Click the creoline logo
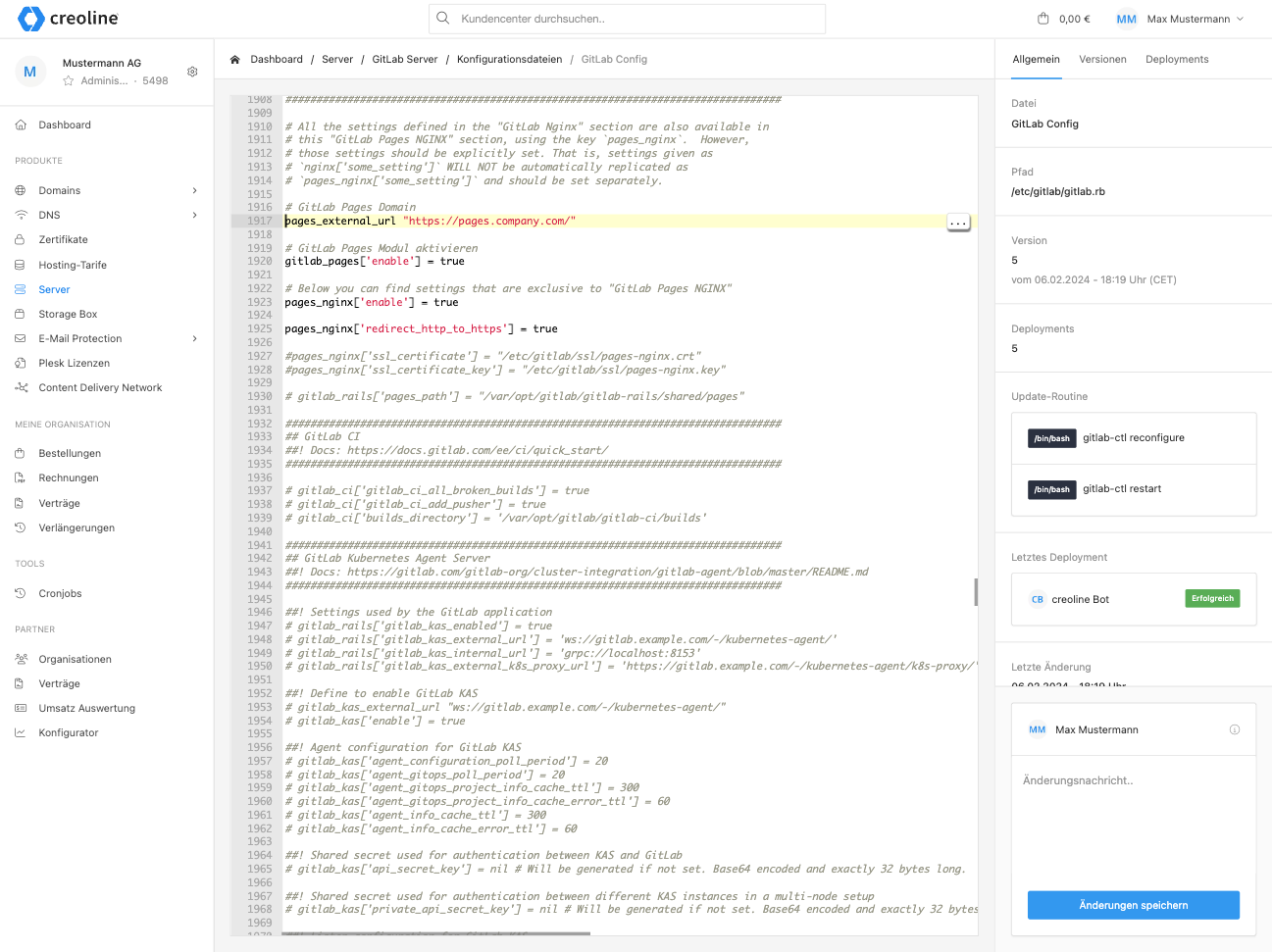Image resolution: width=1272 pixels, height=952 pixels. pos(68,19)
